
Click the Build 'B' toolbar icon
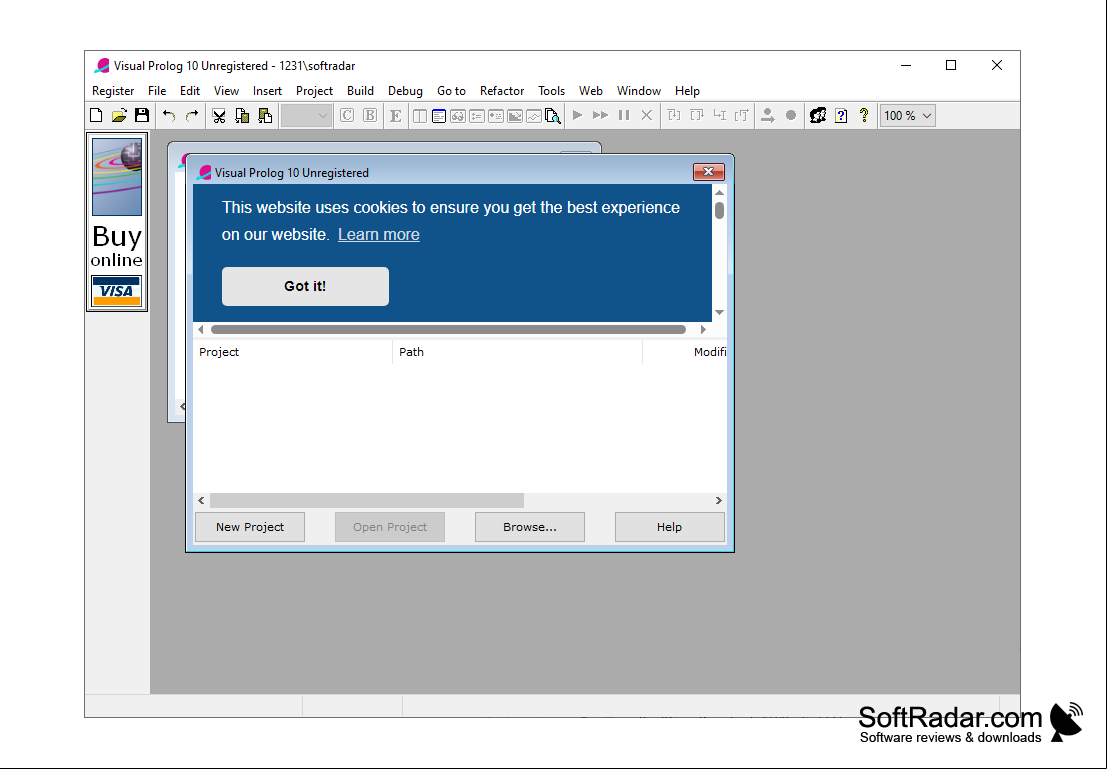pos(370,115)
